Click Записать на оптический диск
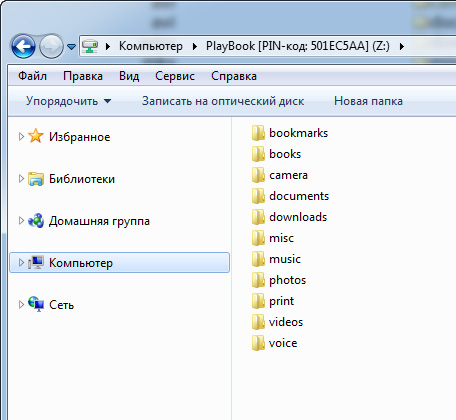 coord(223,101)
